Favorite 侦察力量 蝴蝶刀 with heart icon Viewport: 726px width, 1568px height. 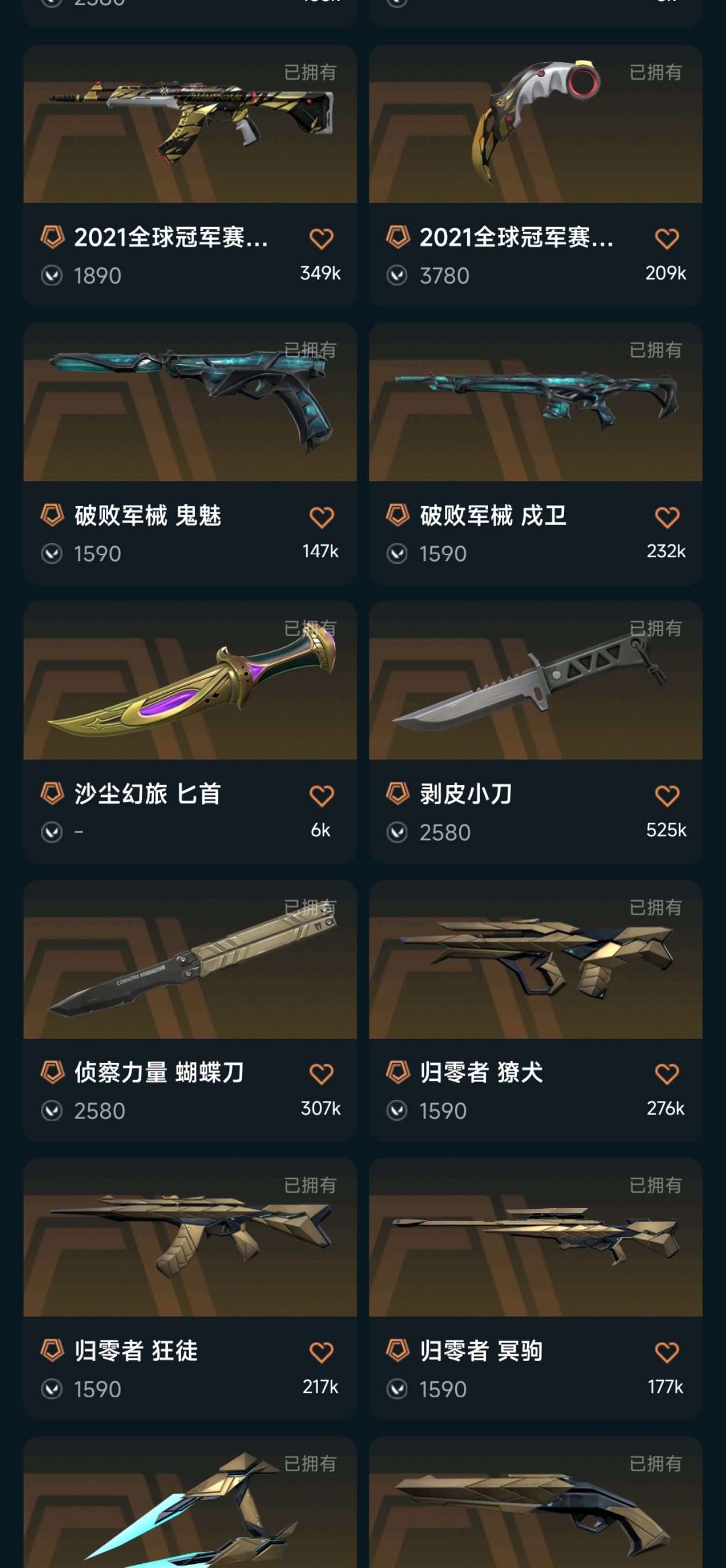322,1074
